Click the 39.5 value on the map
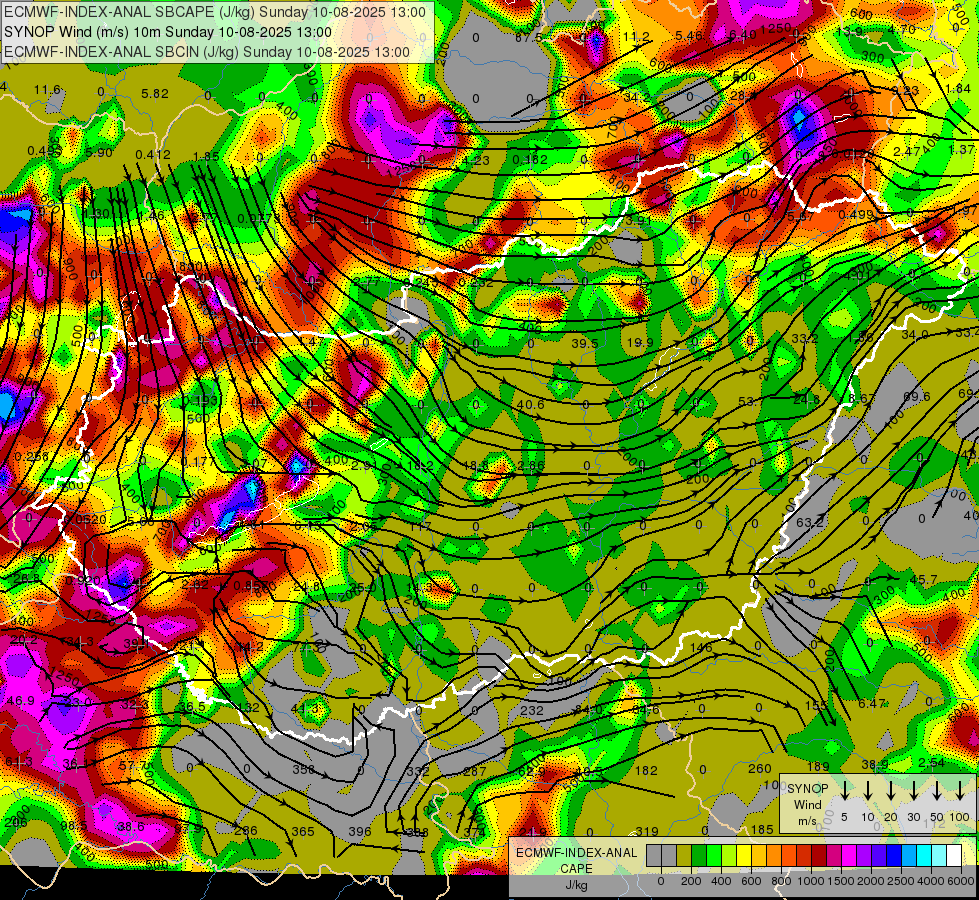 pos(585,344)
